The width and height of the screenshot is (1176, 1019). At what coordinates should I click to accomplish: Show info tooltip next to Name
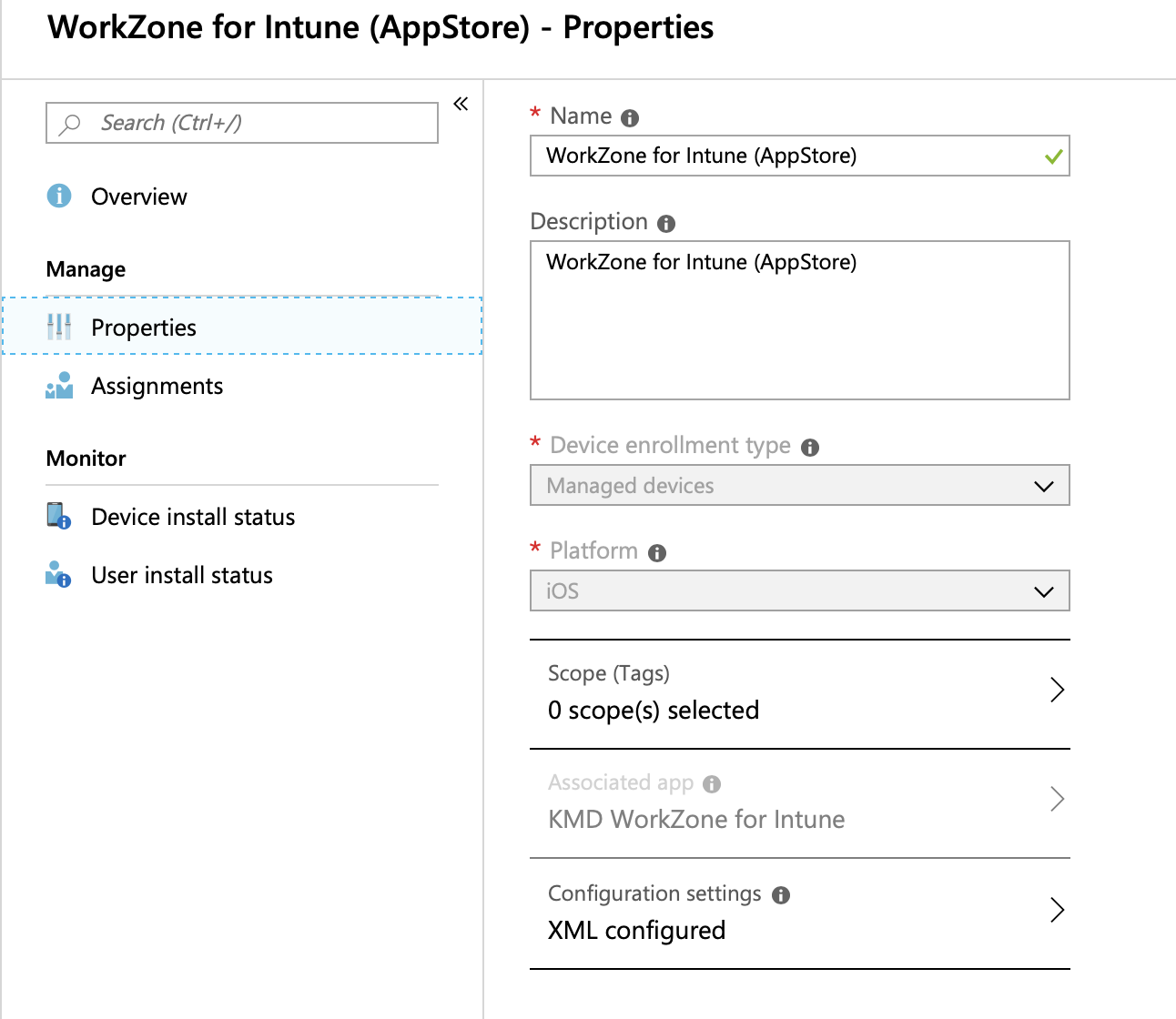coord(630,118)
